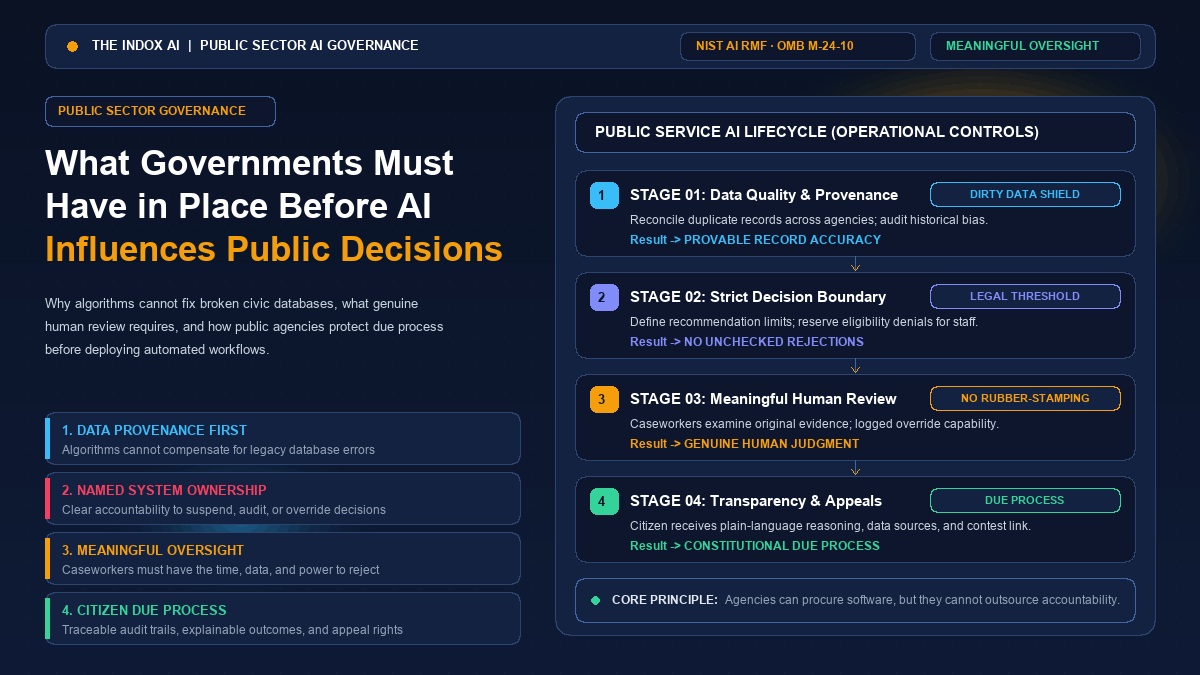Click the PUBLIC SERVICE AI LIFECYCLE panel title
1200x675 pixels.
(816, 132)
